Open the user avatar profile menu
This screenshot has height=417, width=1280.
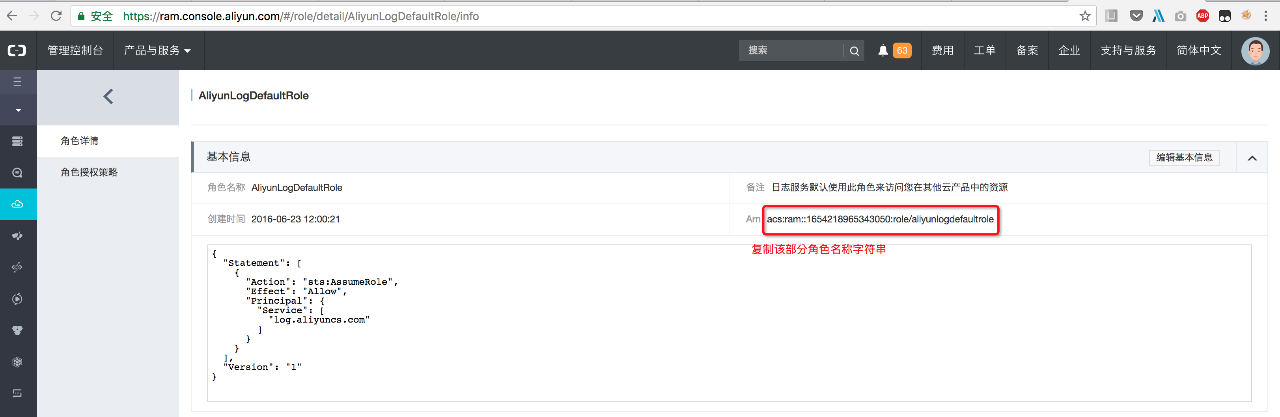point(1255,51)
